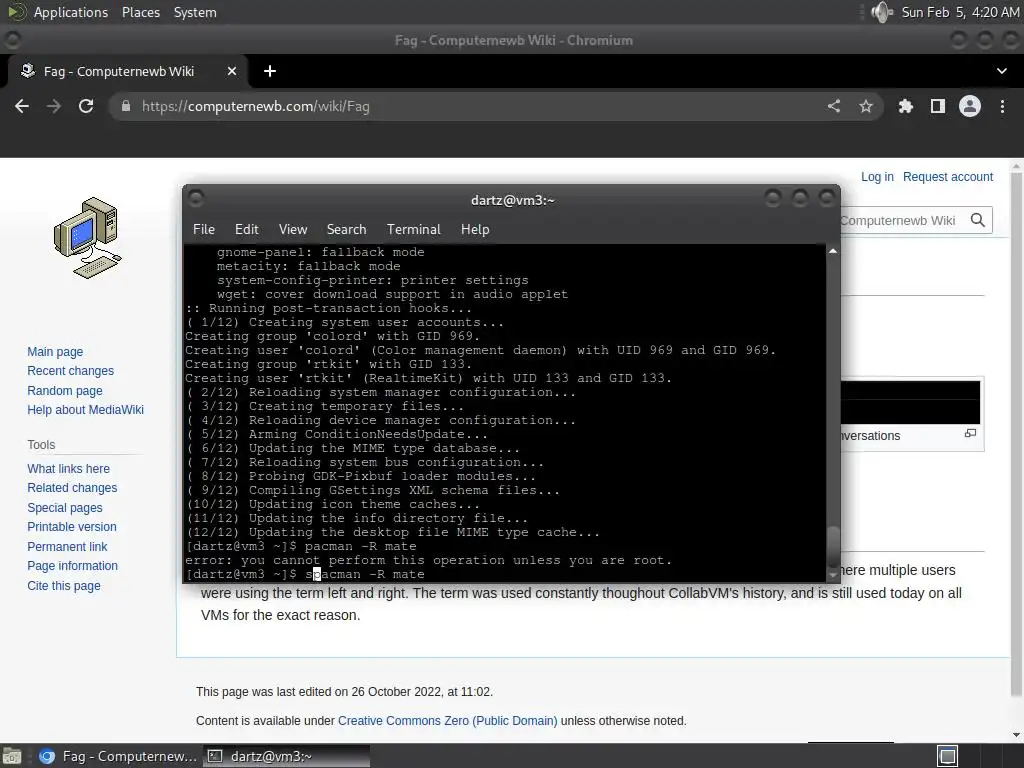Click the wiki search magnifier icon
The height and width of the screenshot is (768, 1024).
(978, 220)
